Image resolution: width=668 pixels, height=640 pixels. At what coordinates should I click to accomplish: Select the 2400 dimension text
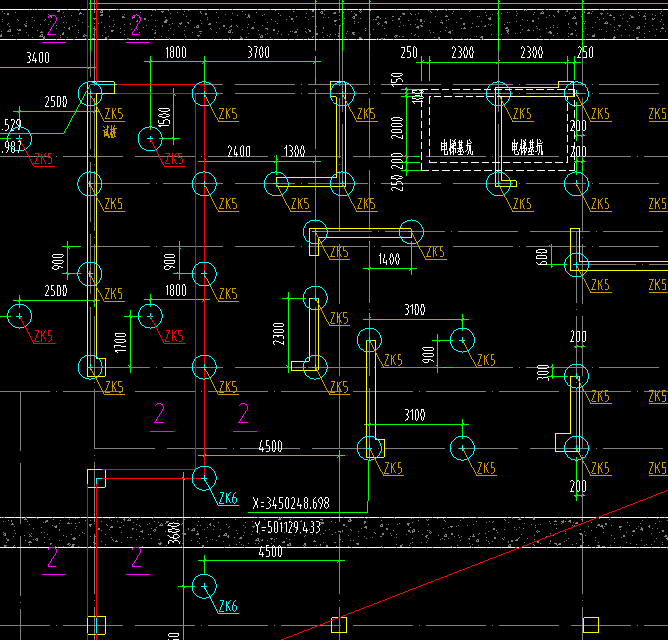pos(239,151)
